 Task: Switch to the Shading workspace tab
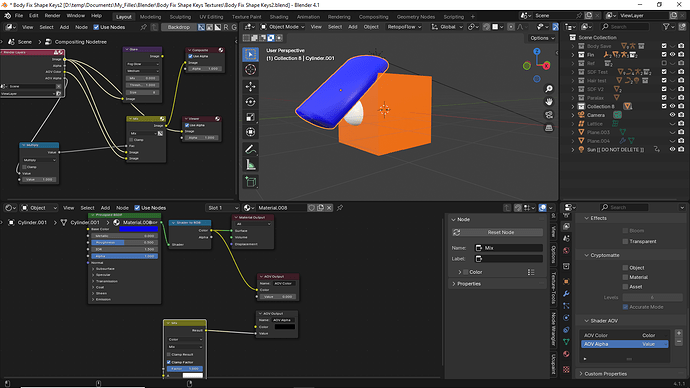(x=279, y=17)
